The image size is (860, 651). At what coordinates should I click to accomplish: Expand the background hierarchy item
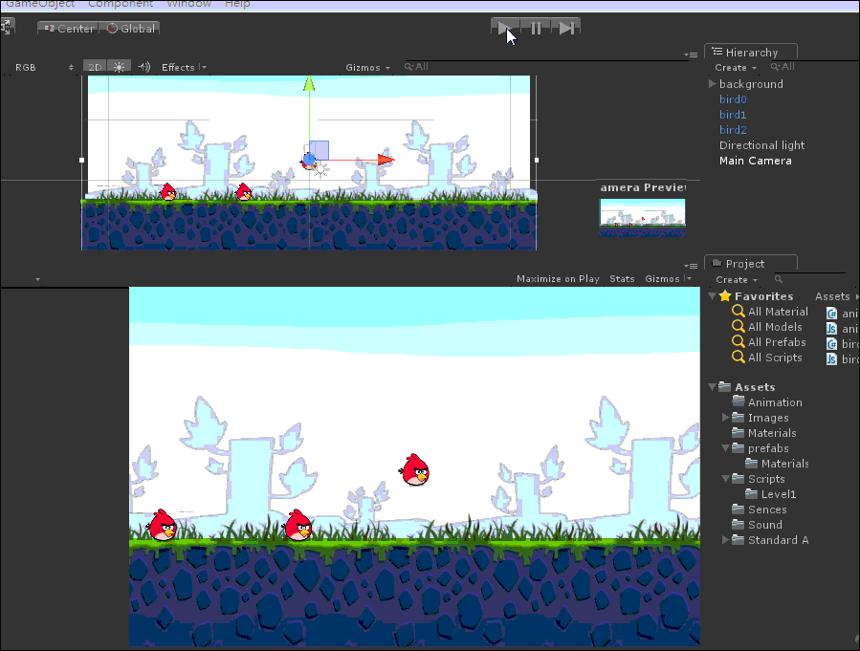click(x=712, y=84)
